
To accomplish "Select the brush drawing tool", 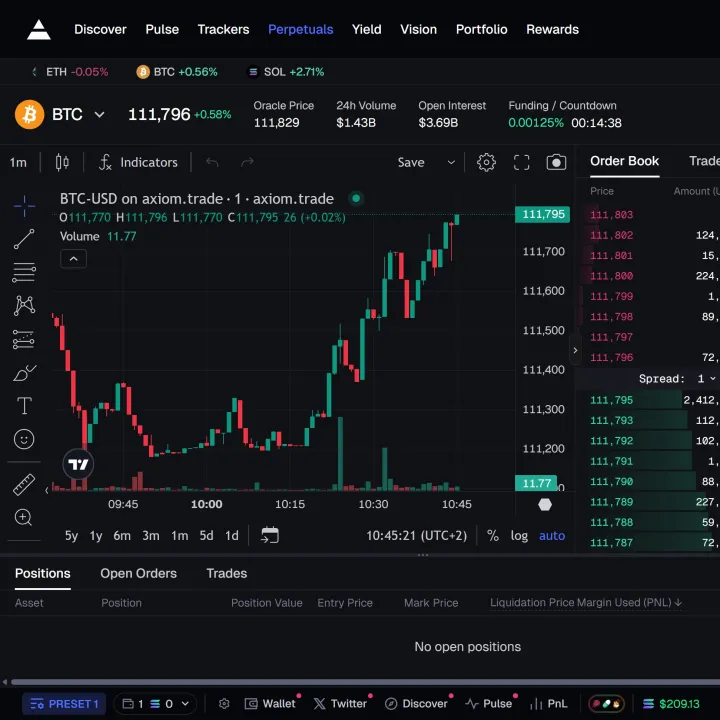I will tap(24, 373).
